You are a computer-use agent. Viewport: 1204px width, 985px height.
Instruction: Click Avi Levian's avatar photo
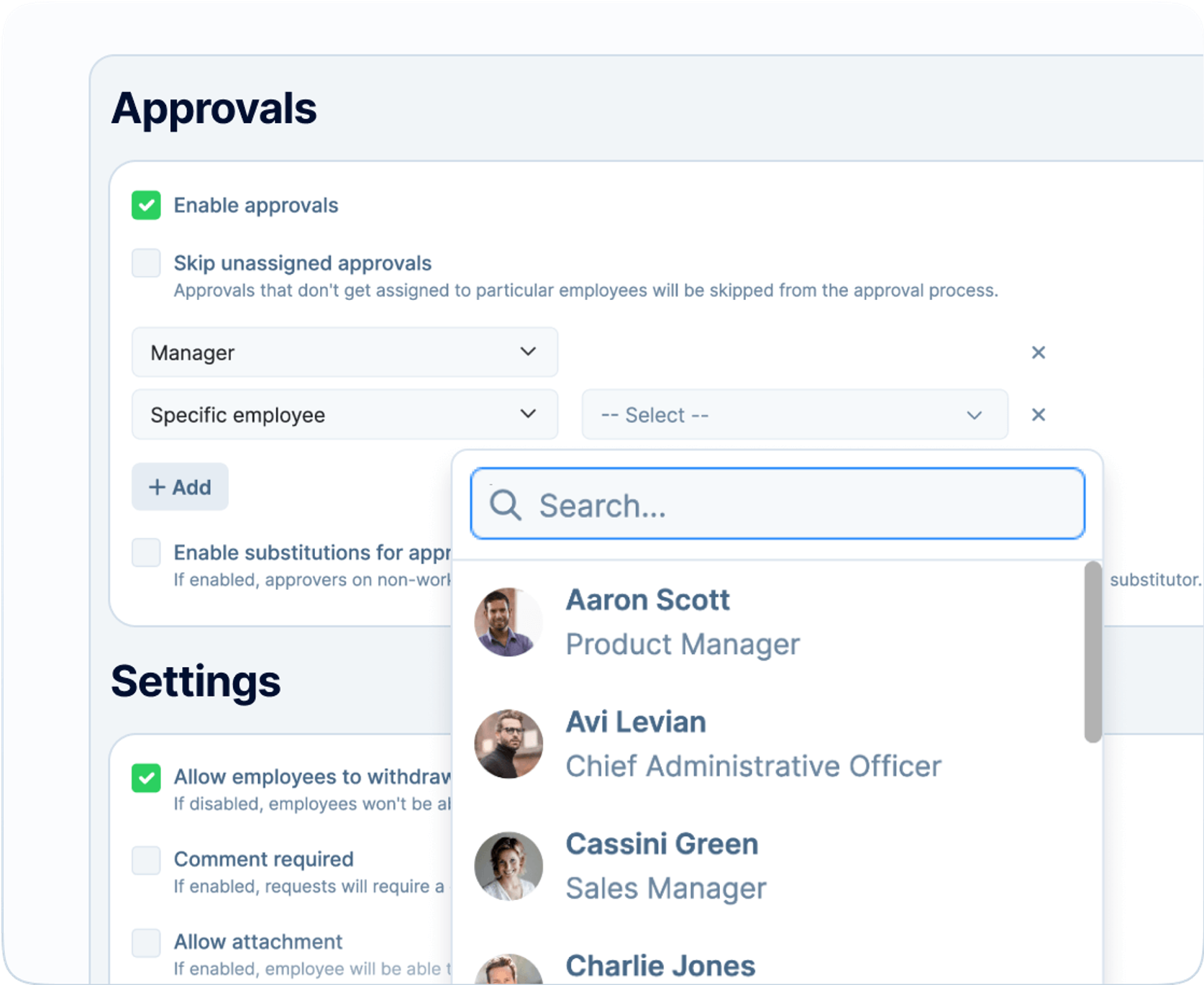click(x=508, y=744)
